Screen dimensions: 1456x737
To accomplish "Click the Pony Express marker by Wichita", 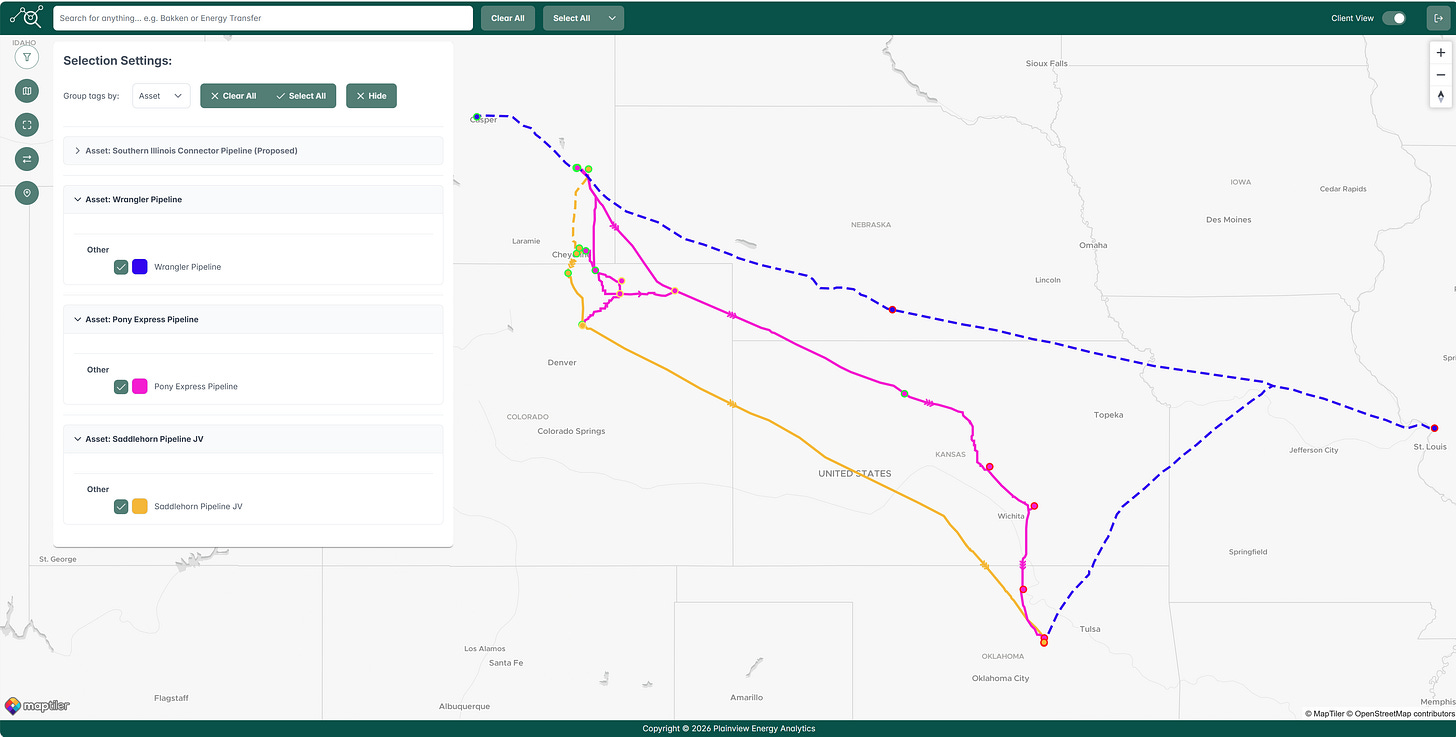I will point(1034,506).
